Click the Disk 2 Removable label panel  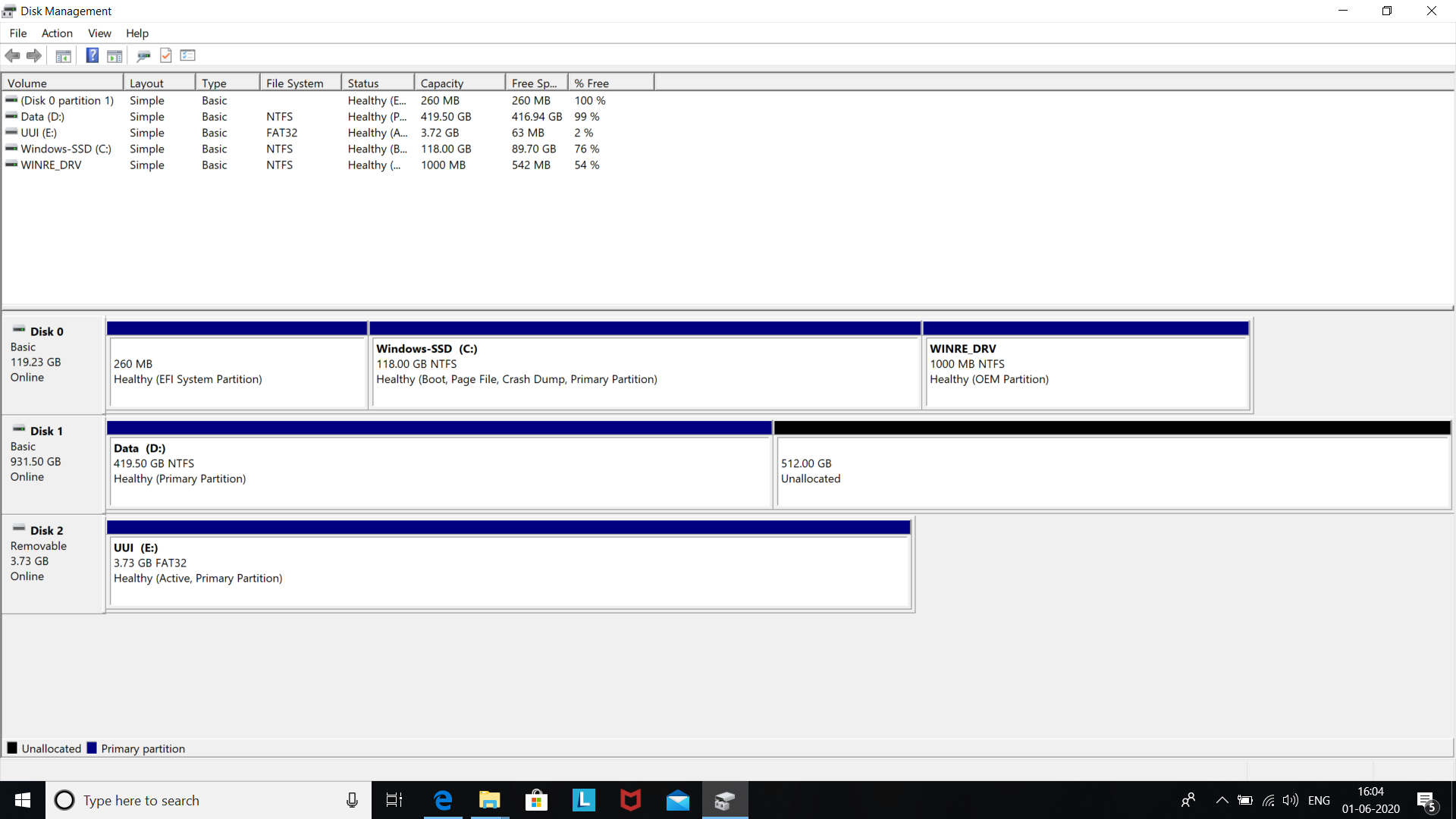(53, 563)
